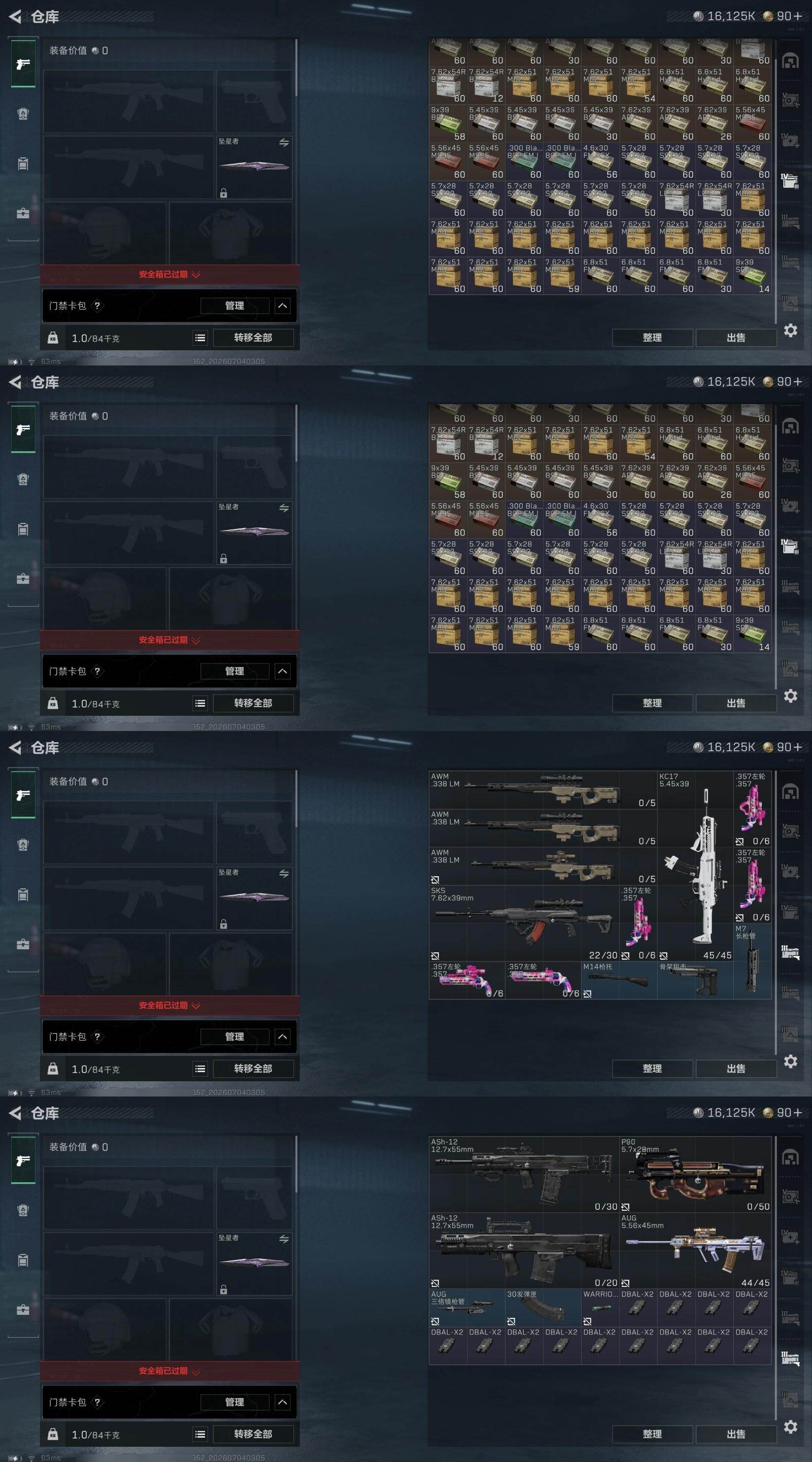Select the SKS 7.62x39mm rifle
The width and height of the screenshot is (812, 1462).
pos(524,923)
